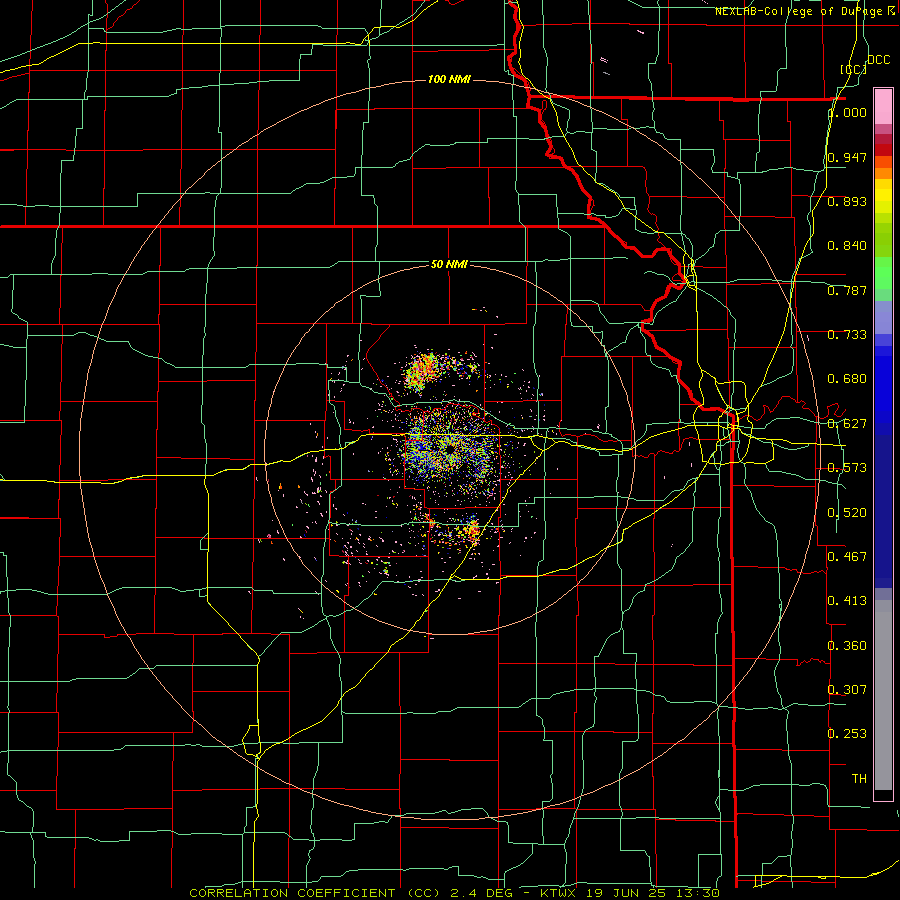This screenshot has width=900, height=900.
Task: Pick the bright green segment of the color bar
Action: click(883, 273)
